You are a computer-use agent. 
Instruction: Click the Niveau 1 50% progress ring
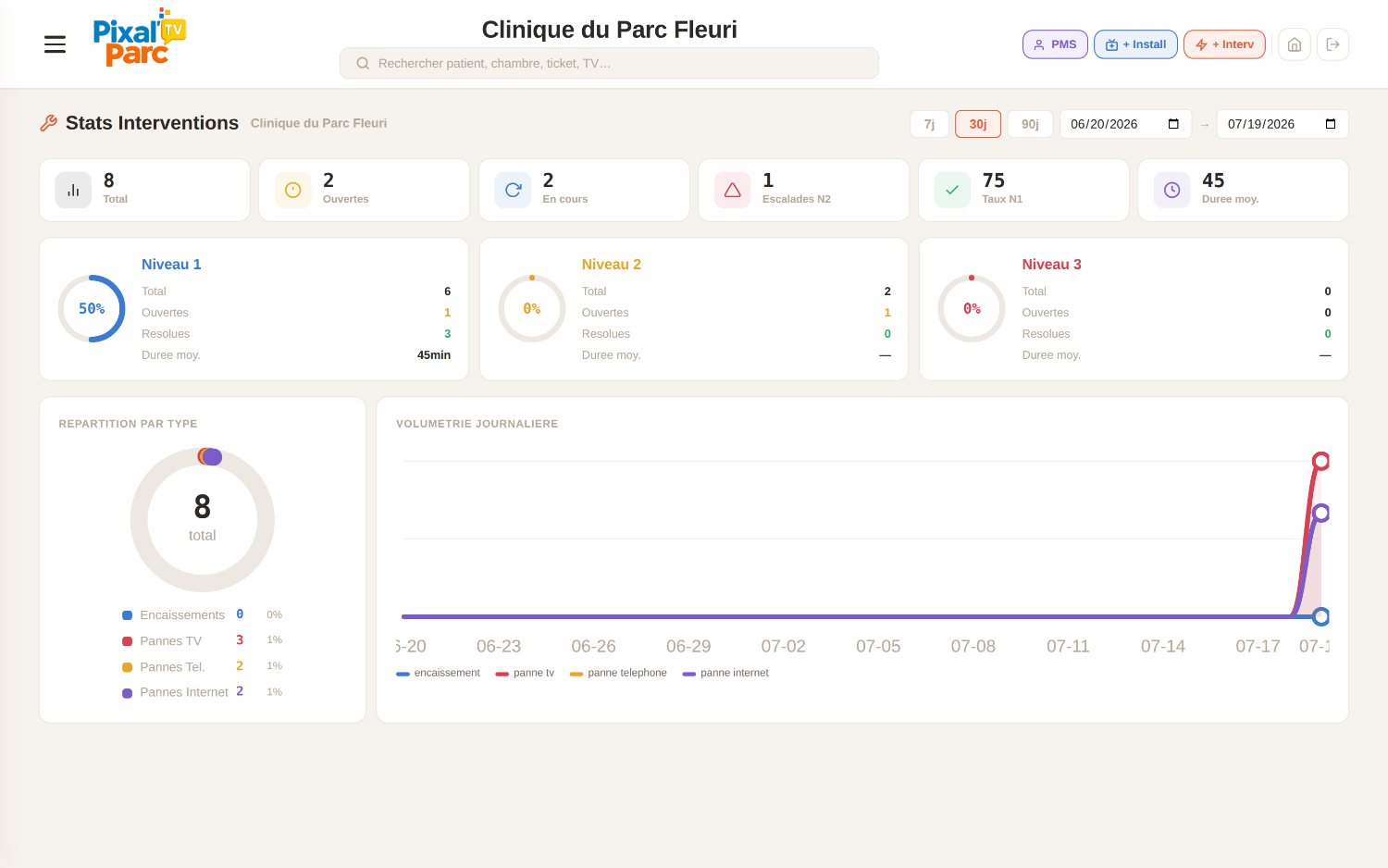[x=92, y=308]
